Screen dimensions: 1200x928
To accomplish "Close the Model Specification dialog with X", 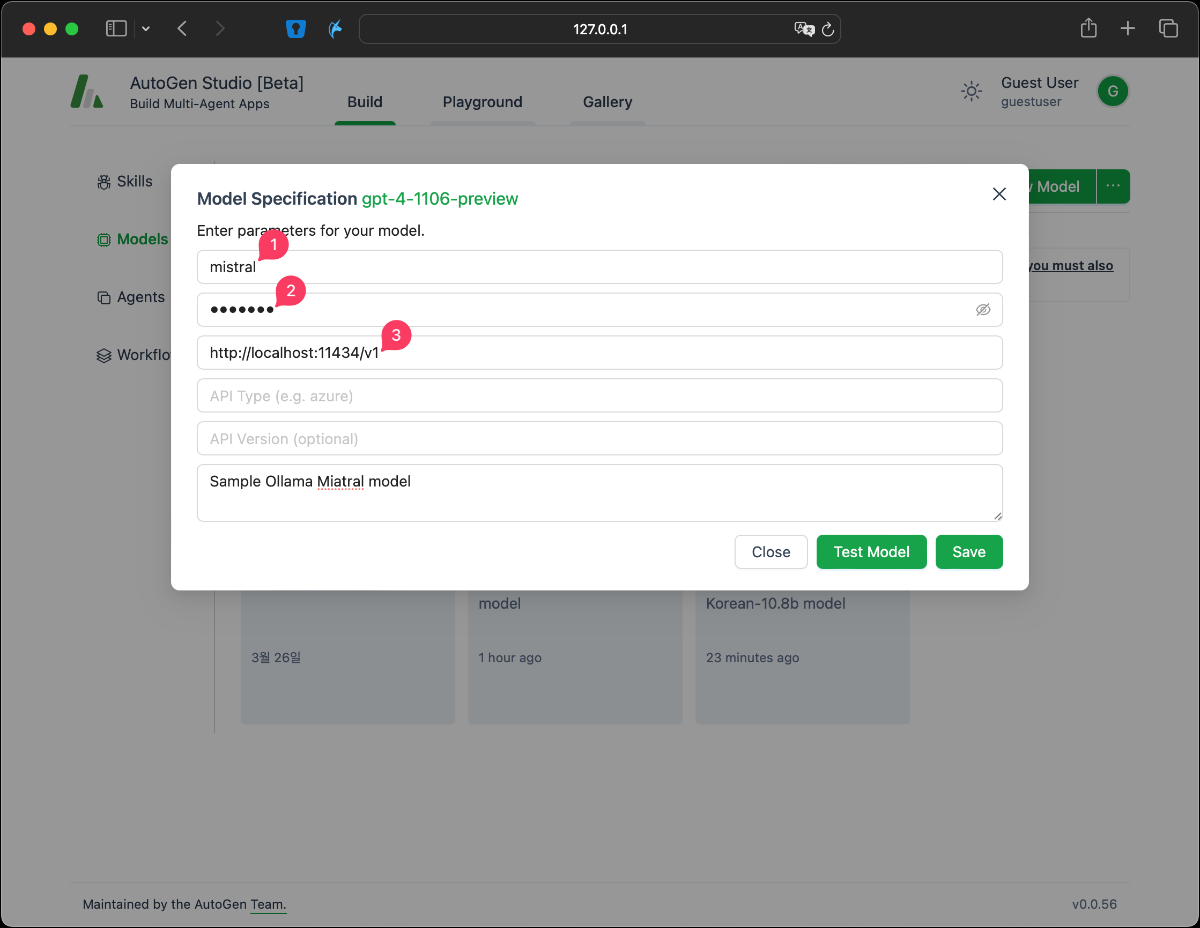I will (x=999, y=194).
